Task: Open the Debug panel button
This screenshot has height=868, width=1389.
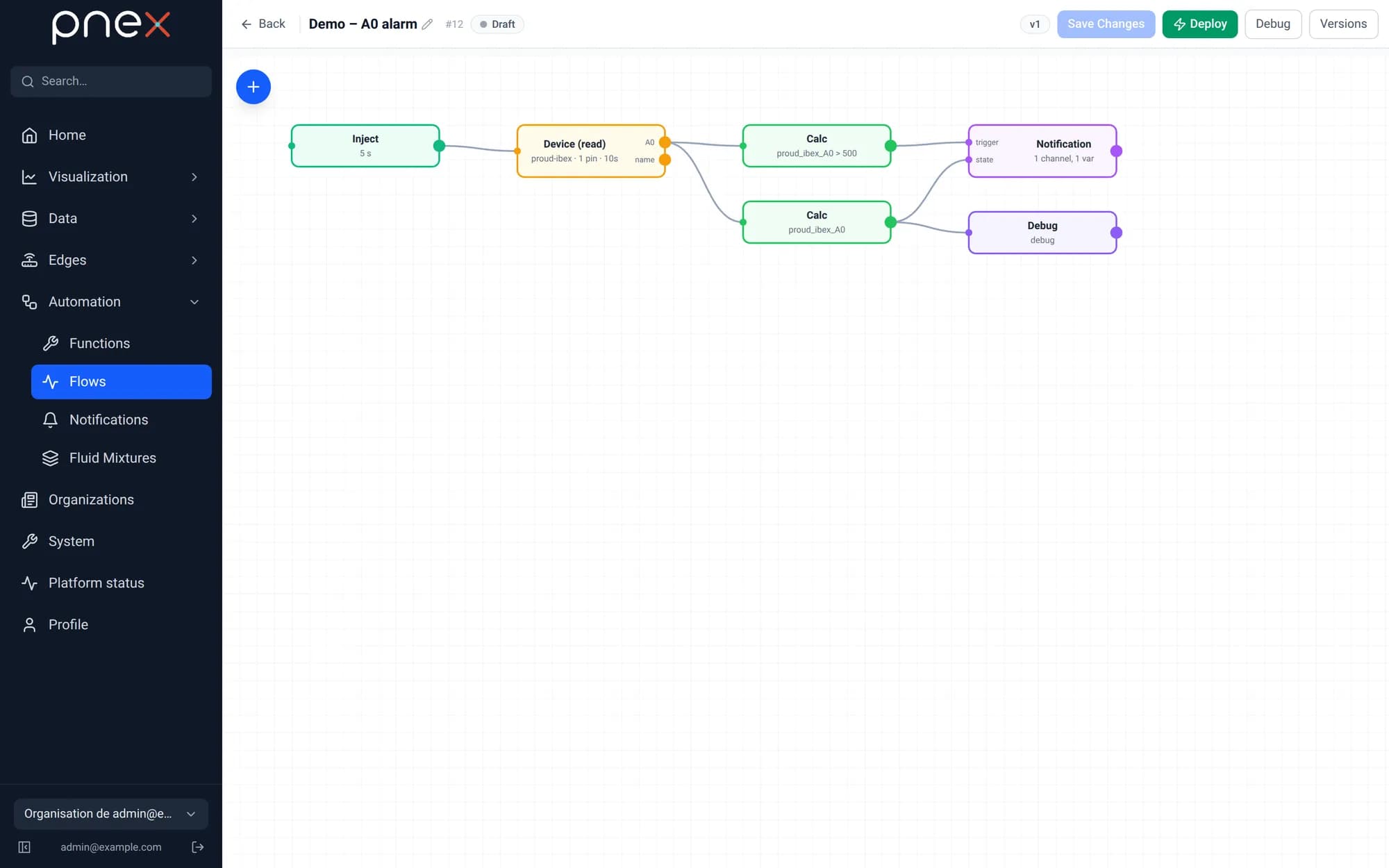Action: [x=1272, y=24]
